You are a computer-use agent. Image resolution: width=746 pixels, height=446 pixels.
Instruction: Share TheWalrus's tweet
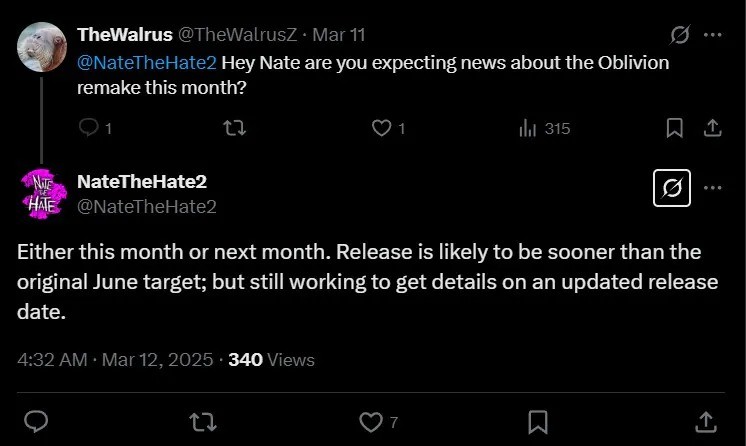coord(711,128)
